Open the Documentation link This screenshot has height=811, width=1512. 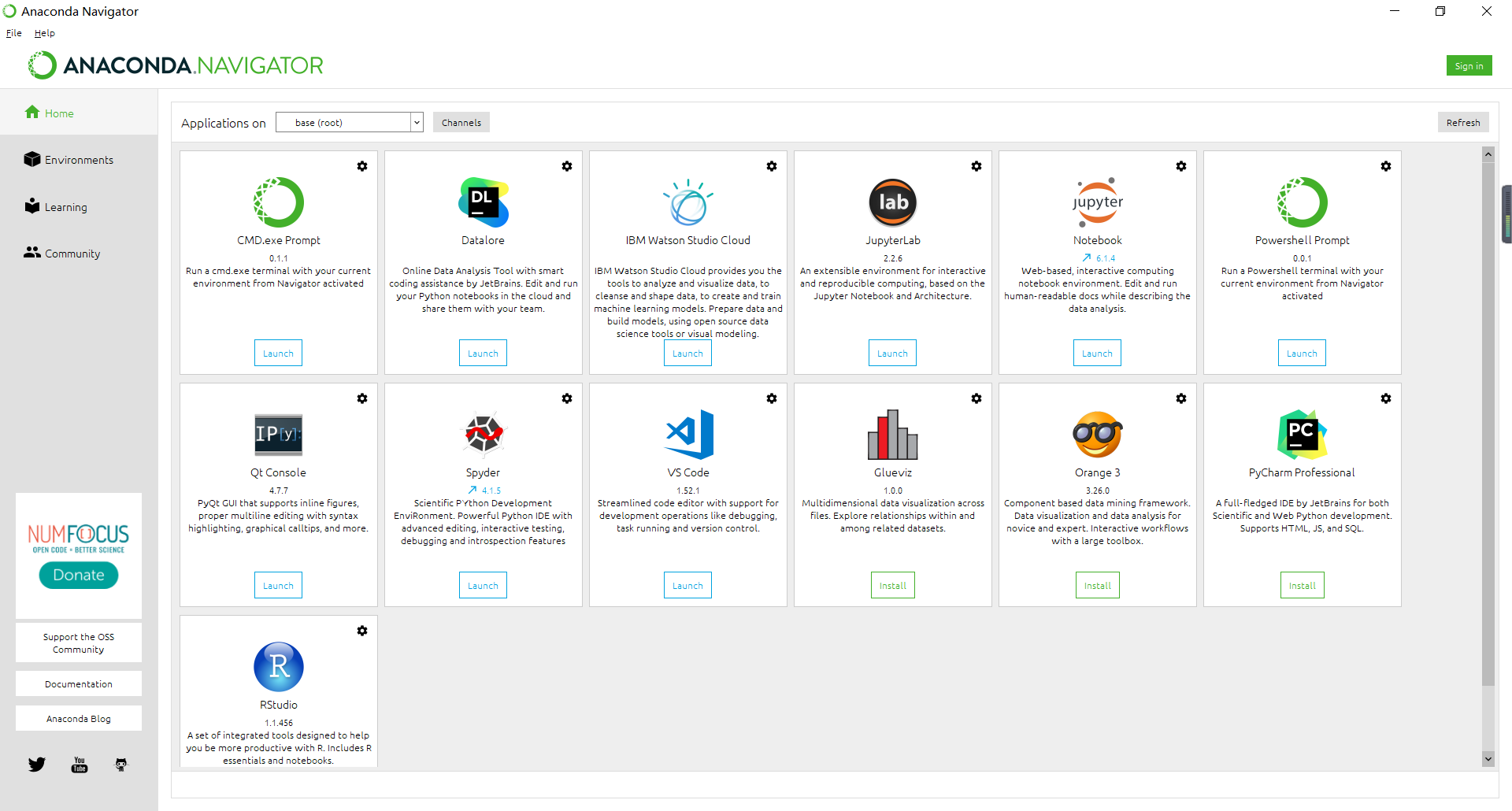(79, 683)
